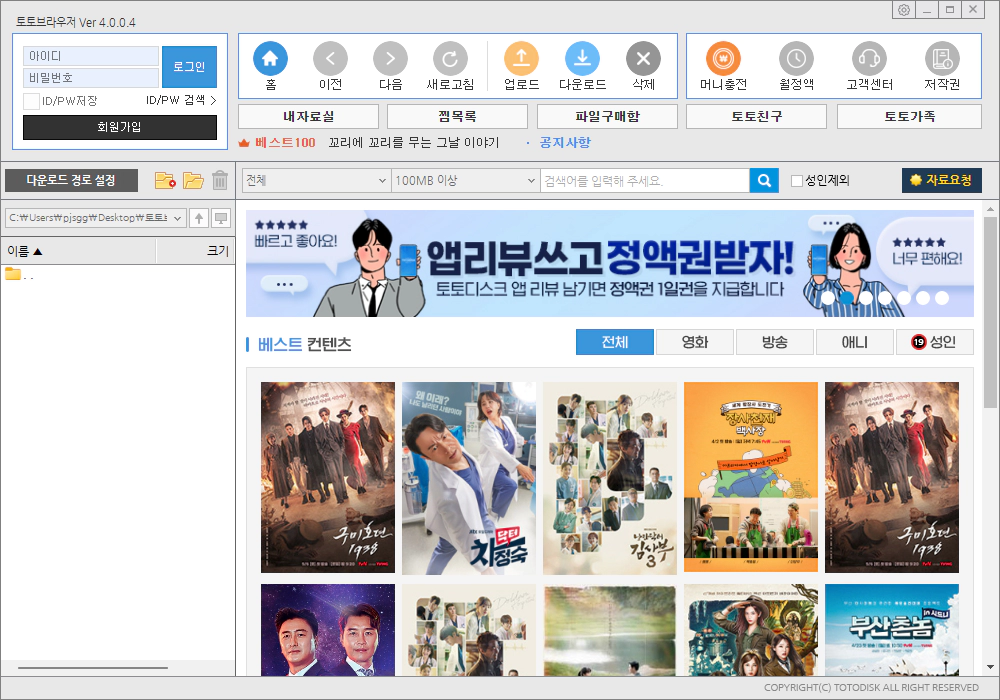Open the 저작권 copyright icon

pyautogui.click(x=942, y=59)
